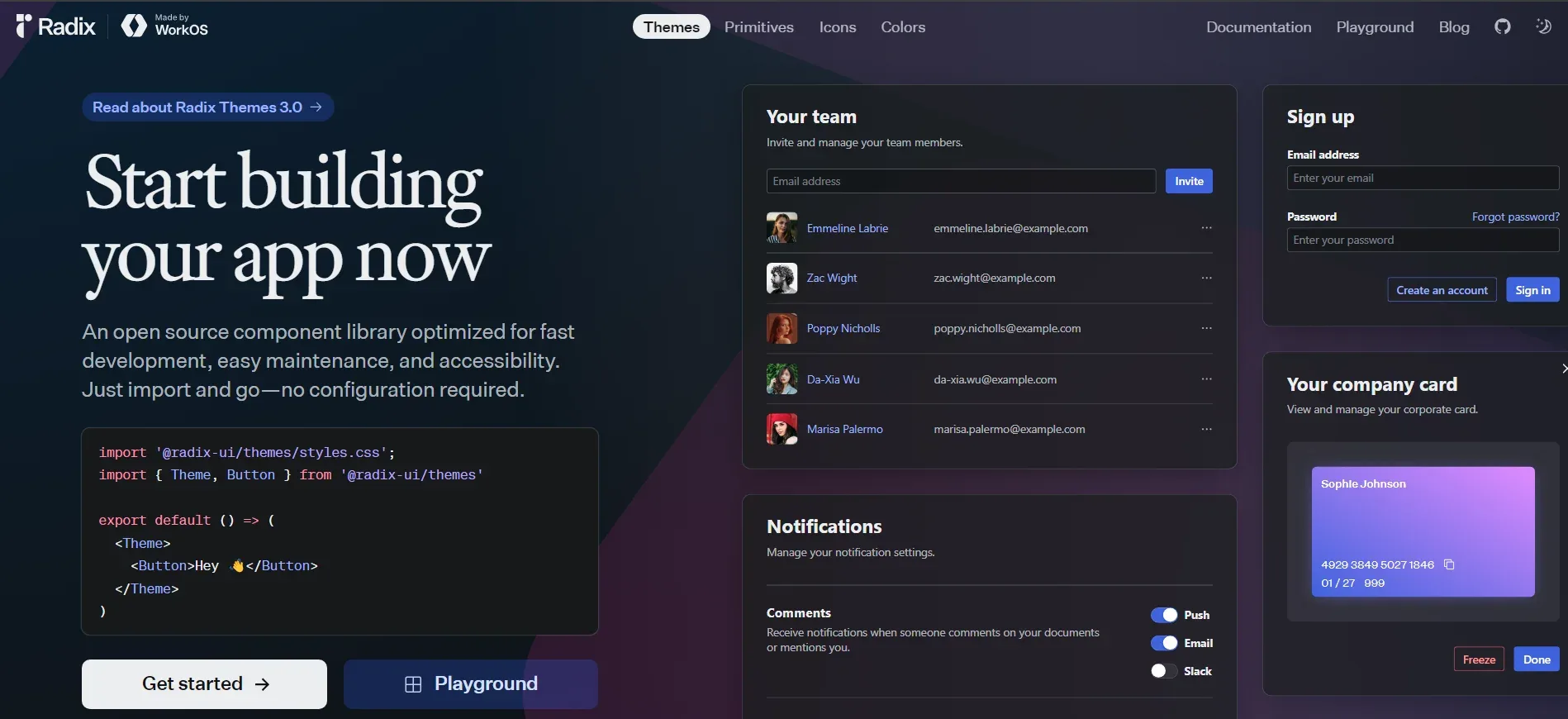Open the Colors tab

[903, 26]
